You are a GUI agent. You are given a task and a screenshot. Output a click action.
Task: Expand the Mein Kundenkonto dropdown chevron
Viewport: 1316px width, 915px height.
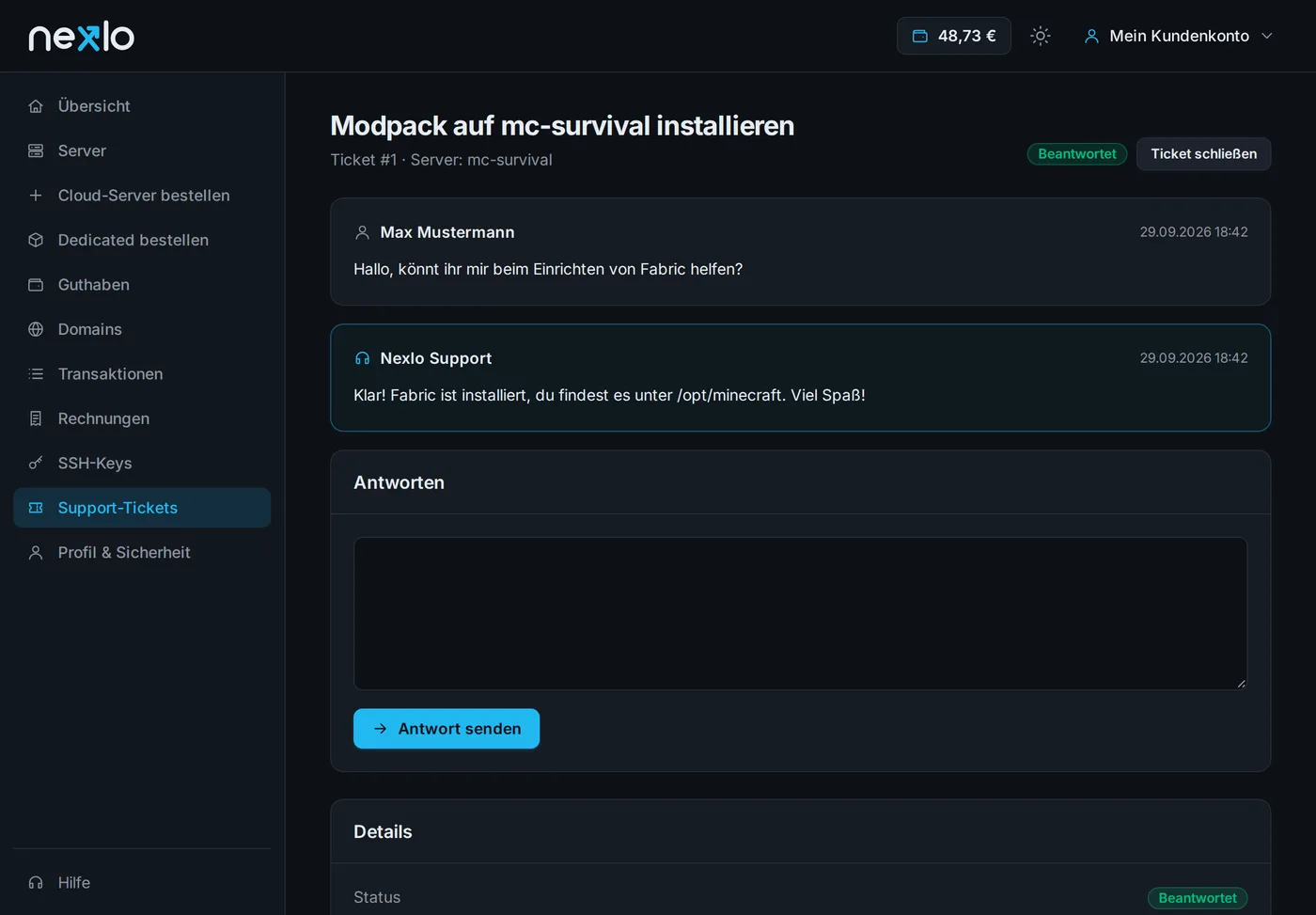point(1266,36)
